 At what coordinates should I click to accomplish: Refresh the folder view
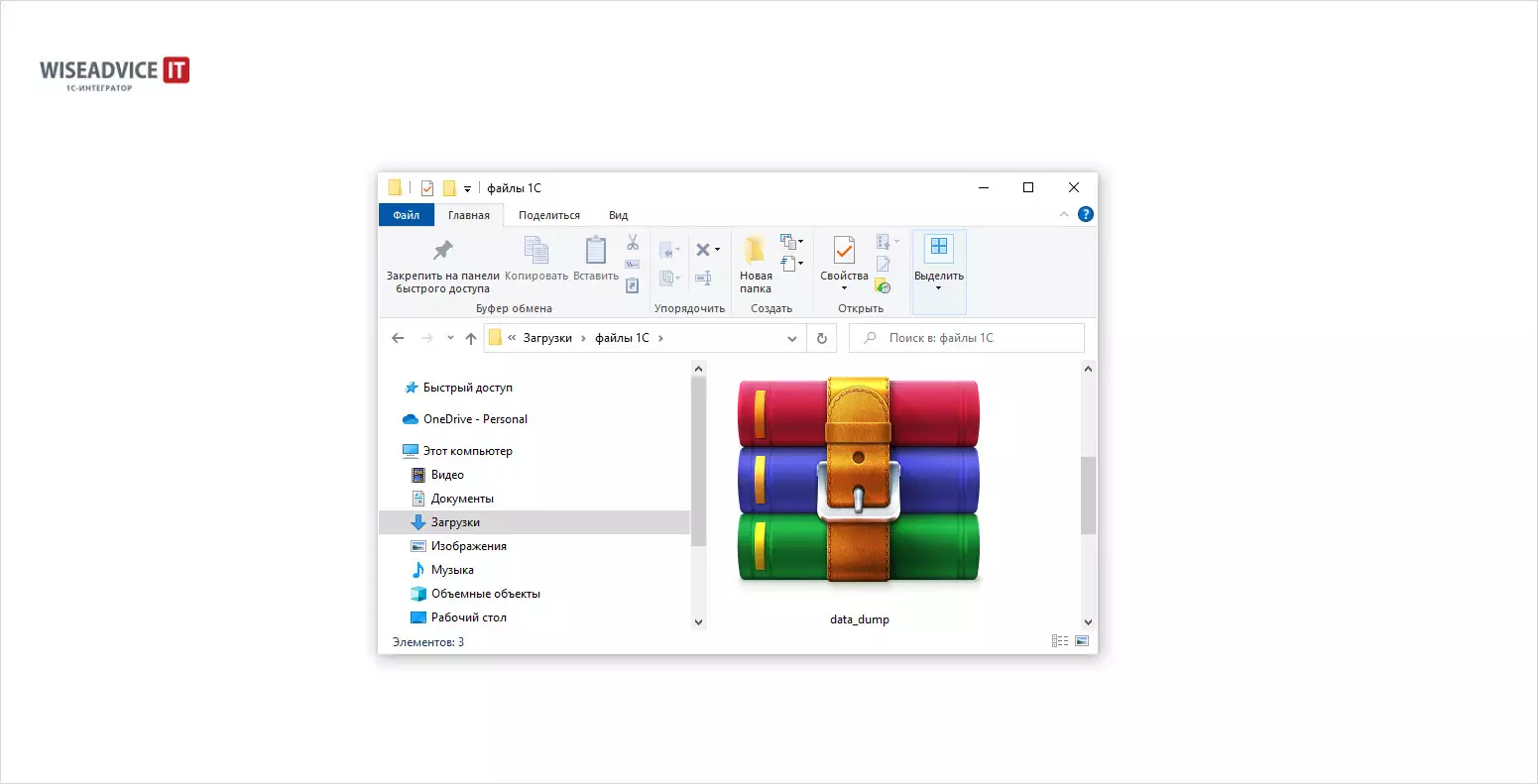[822, 338]
